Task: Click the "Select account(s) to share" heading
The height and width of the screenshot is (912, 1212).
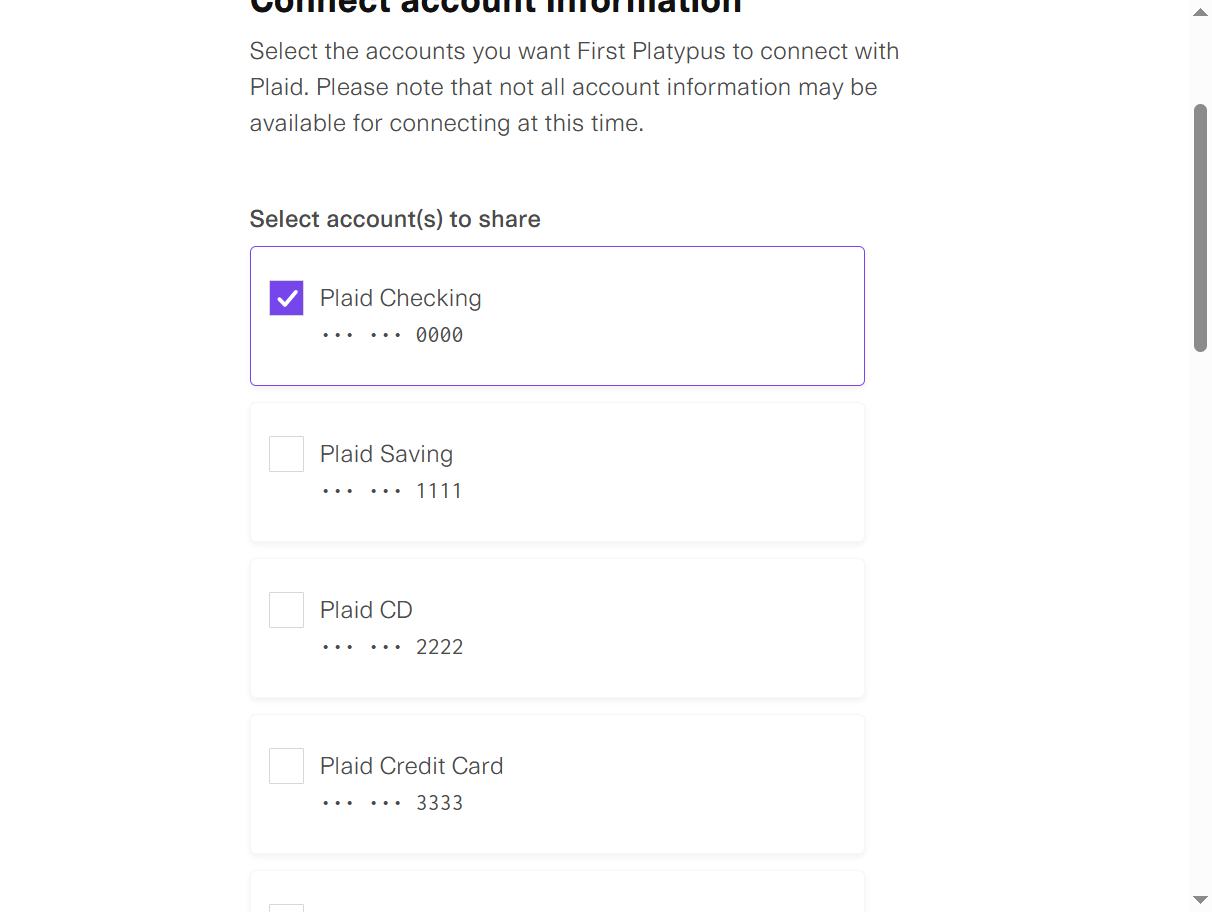Action: pyautogui.click(x=395, y=219)
